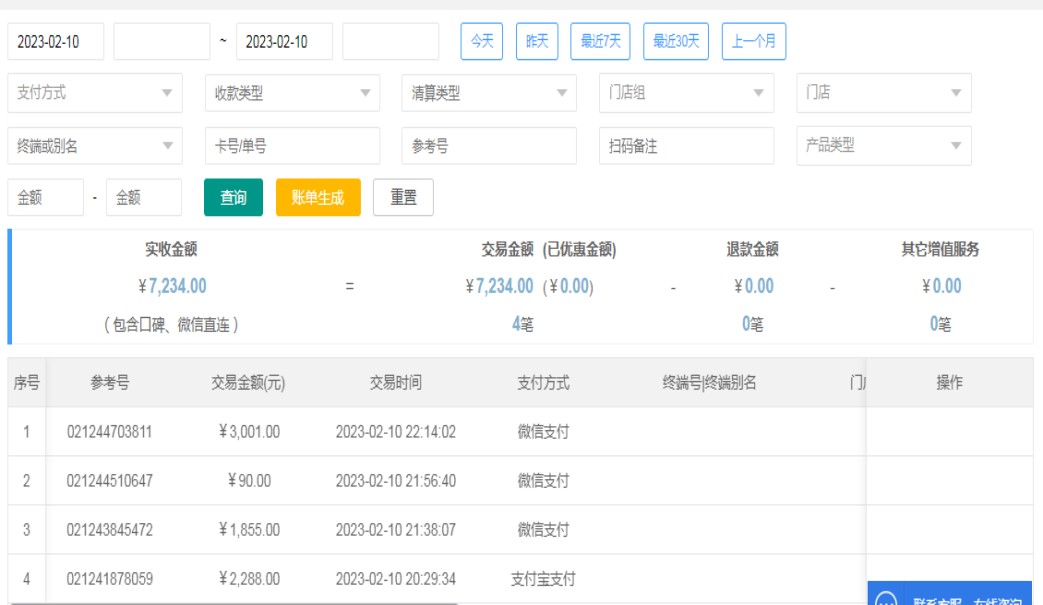Viewport: 1043px width, 605px height.
Task: Focus the 参考号 search field
Action: point(489,146)
